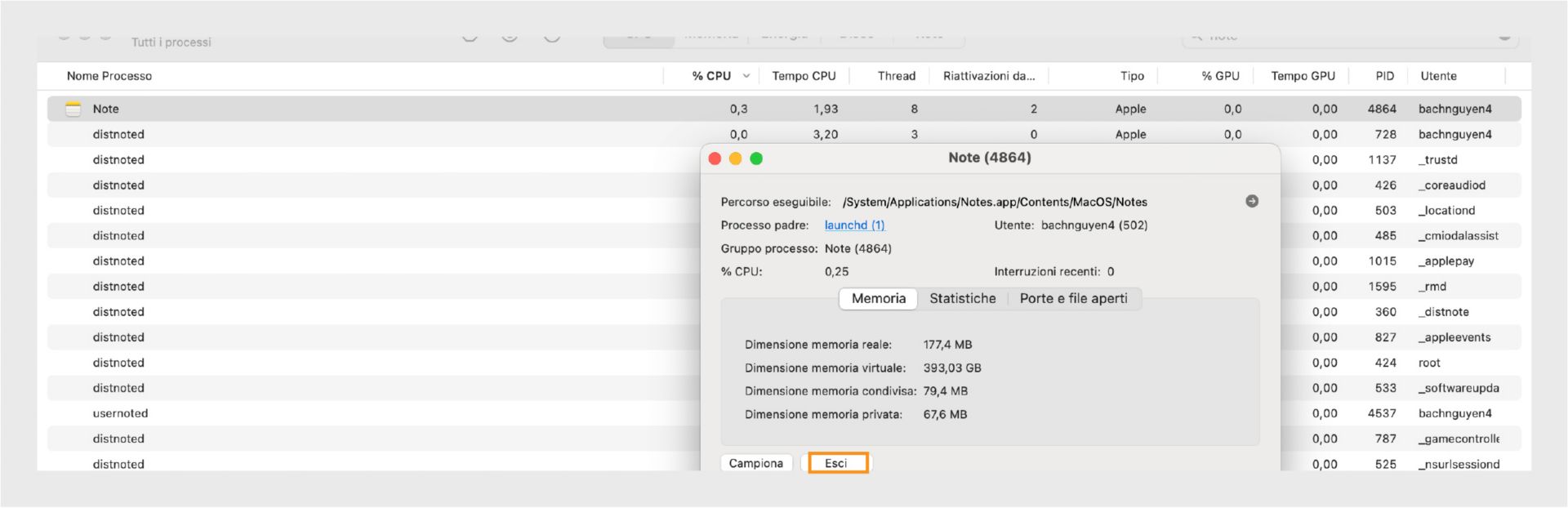Click PID 4537 in usernoted row
Image resolution: width=1568 pixels, height=508 pixels.
click(1382, 413)
